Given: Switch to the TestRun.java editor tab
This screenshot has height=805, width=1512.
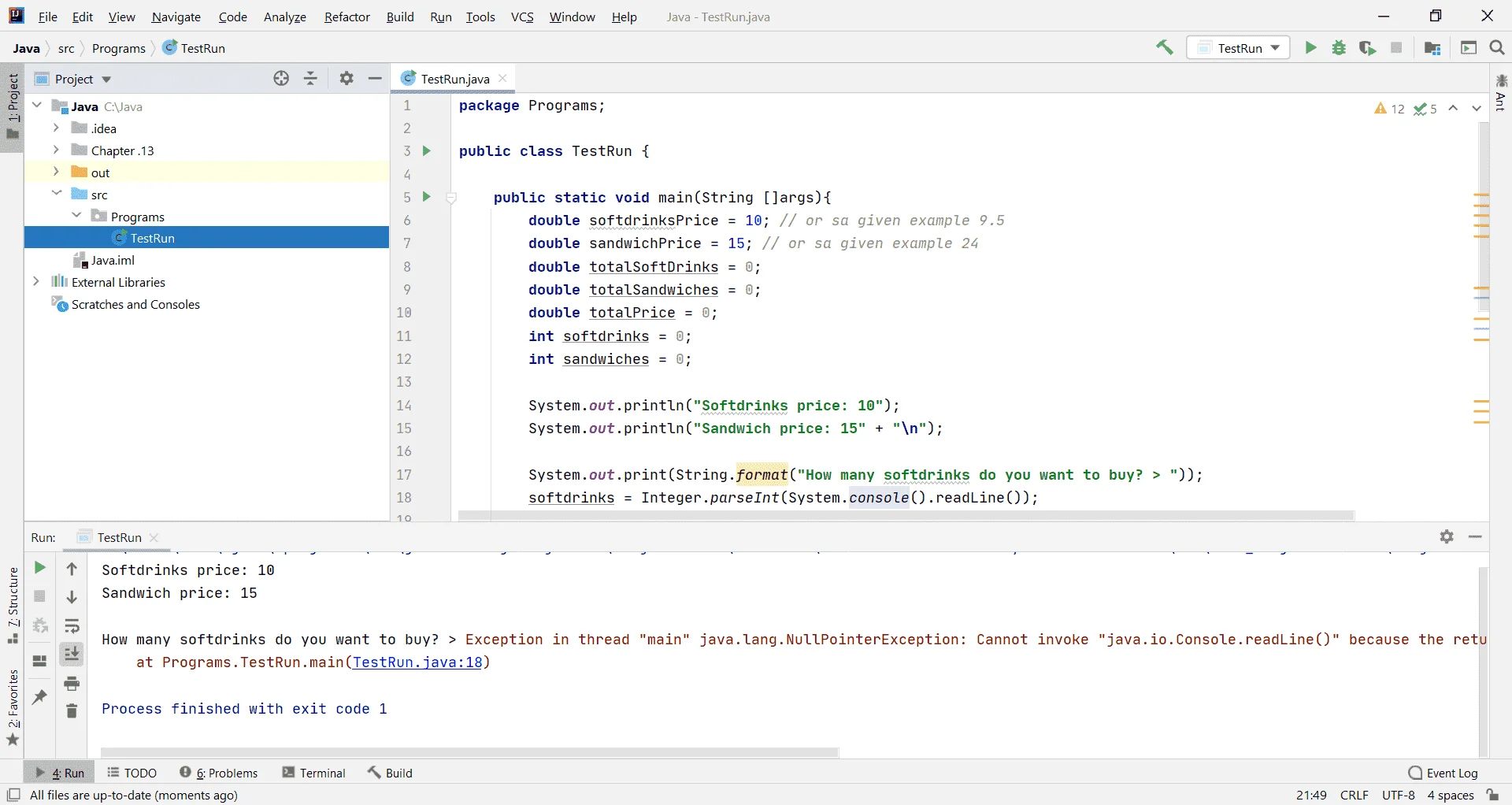Looking at the screenshot, I should (x=454, y=79).
